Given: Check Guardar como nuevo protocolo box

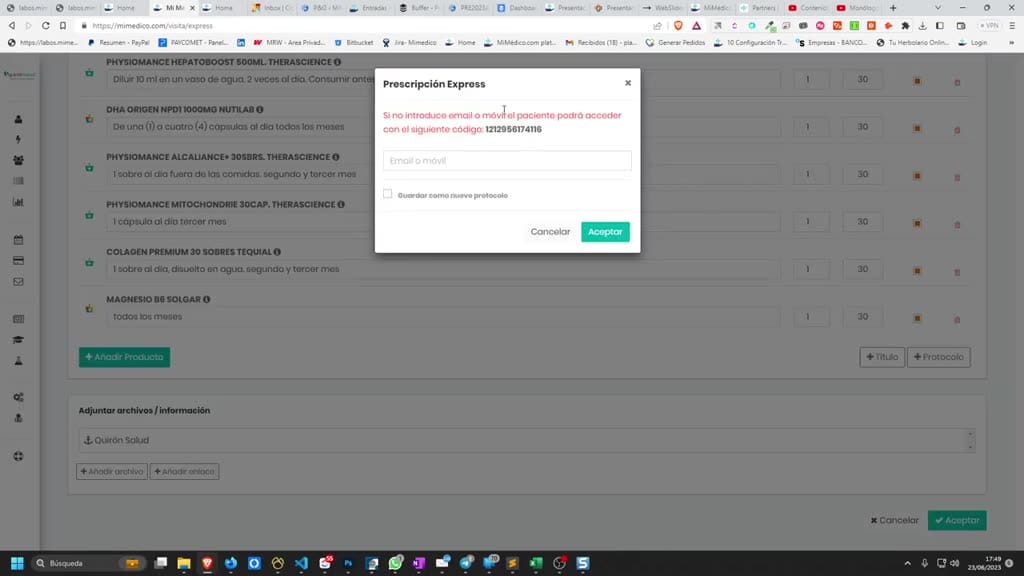Looking at the screenshot, I should [388, 194].
